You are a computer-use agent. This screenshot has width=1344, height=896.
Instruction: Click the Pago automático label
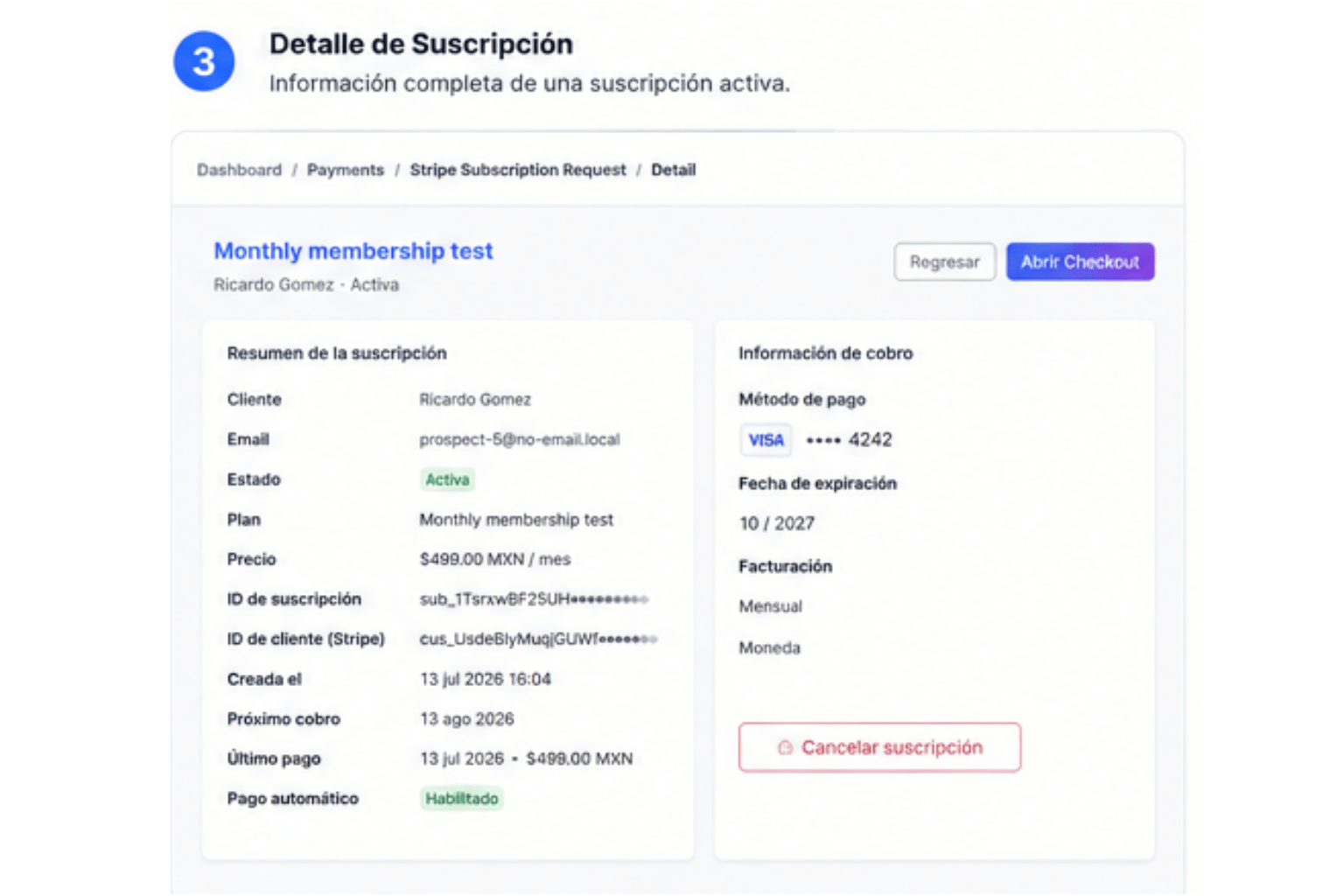pos(292,799)
